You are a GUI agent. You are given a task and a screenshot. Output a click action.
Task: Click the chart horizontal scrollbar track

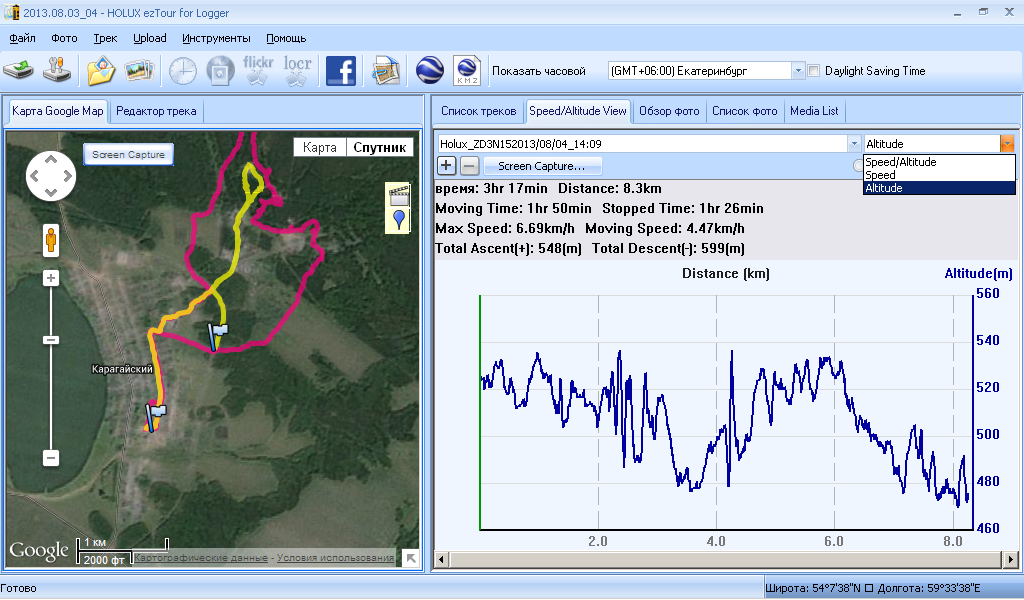(725, 560)
